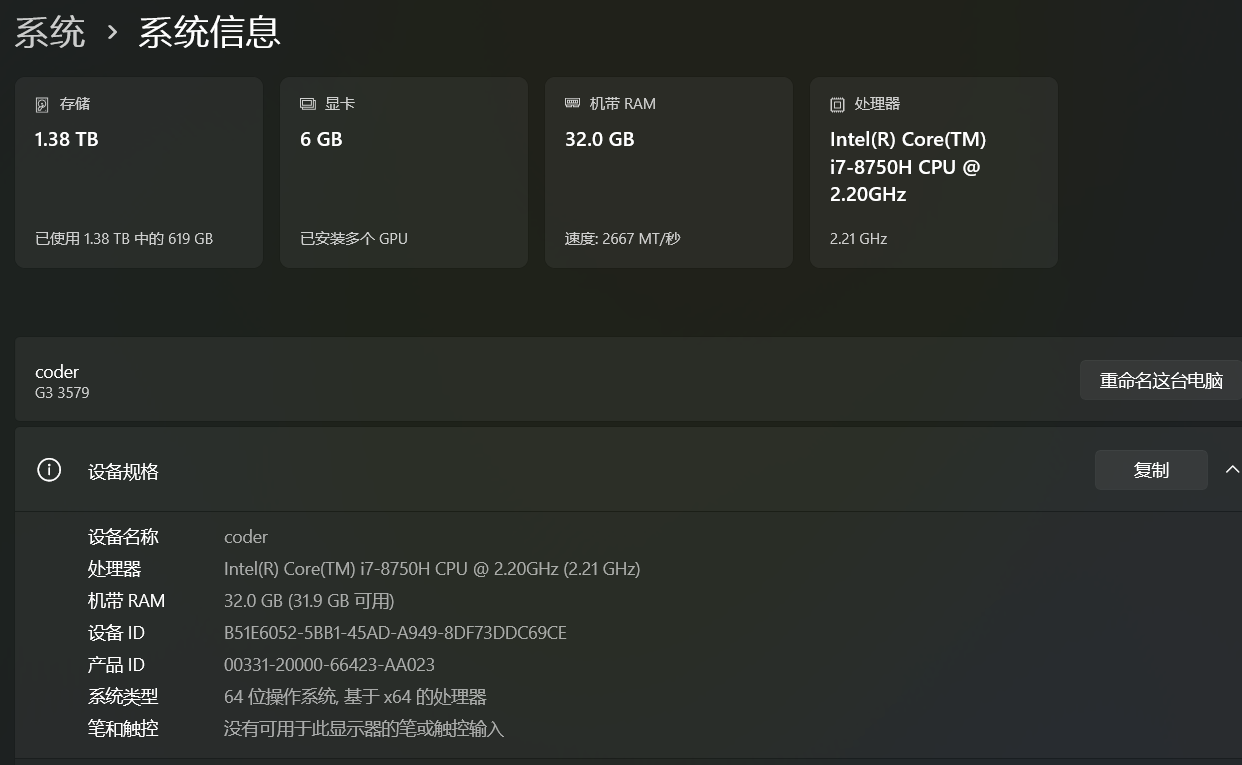The width and height of the screenshot is (1242, 765).
Task: Click the 设备 ID value starting with B51E6052
Action: coord(395,633)
